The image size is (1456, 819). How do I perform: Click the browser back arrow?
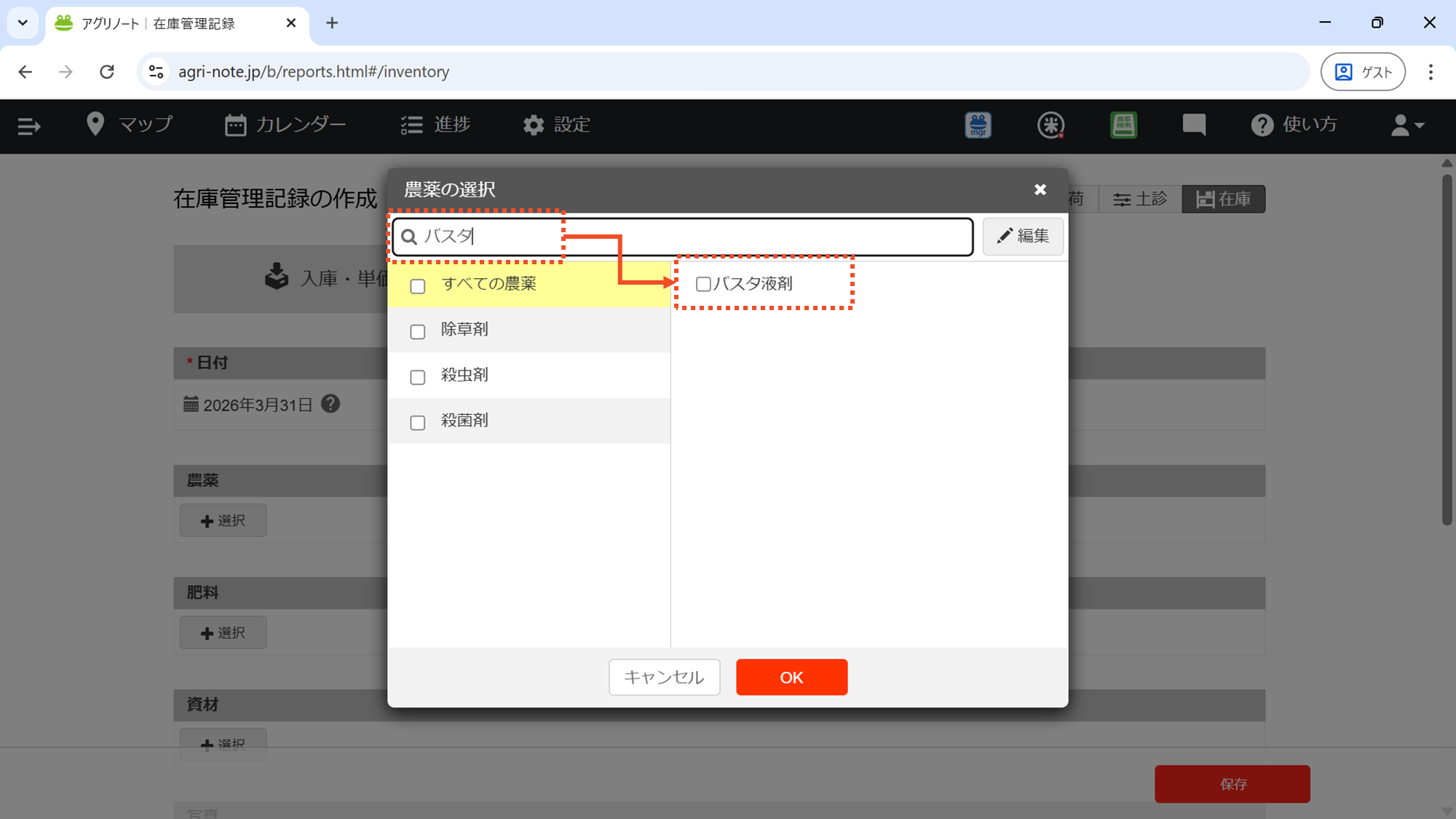click(x=25, y=71)
